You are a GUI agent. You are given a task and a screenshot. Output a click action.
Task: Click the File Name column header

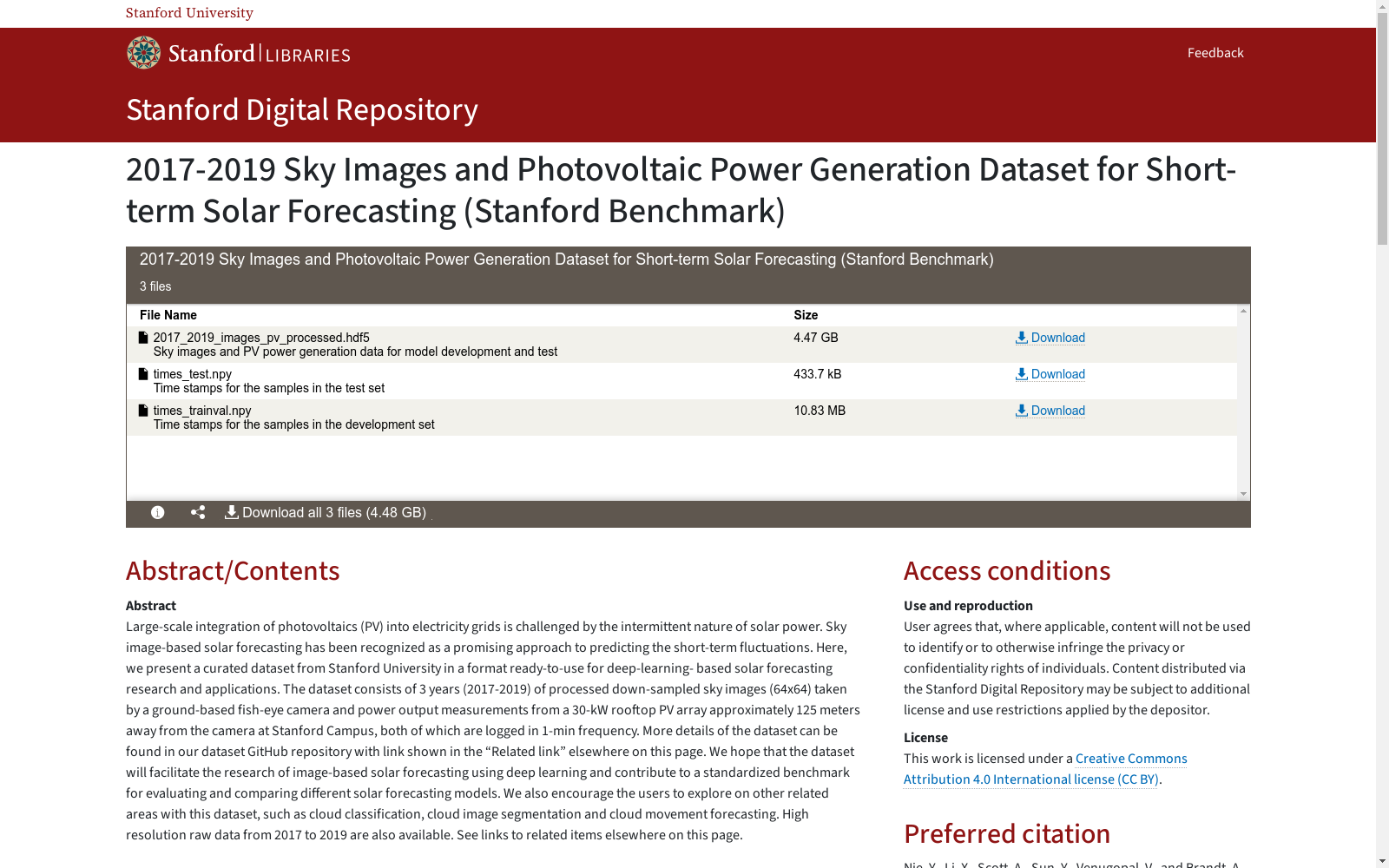[168, 315]
